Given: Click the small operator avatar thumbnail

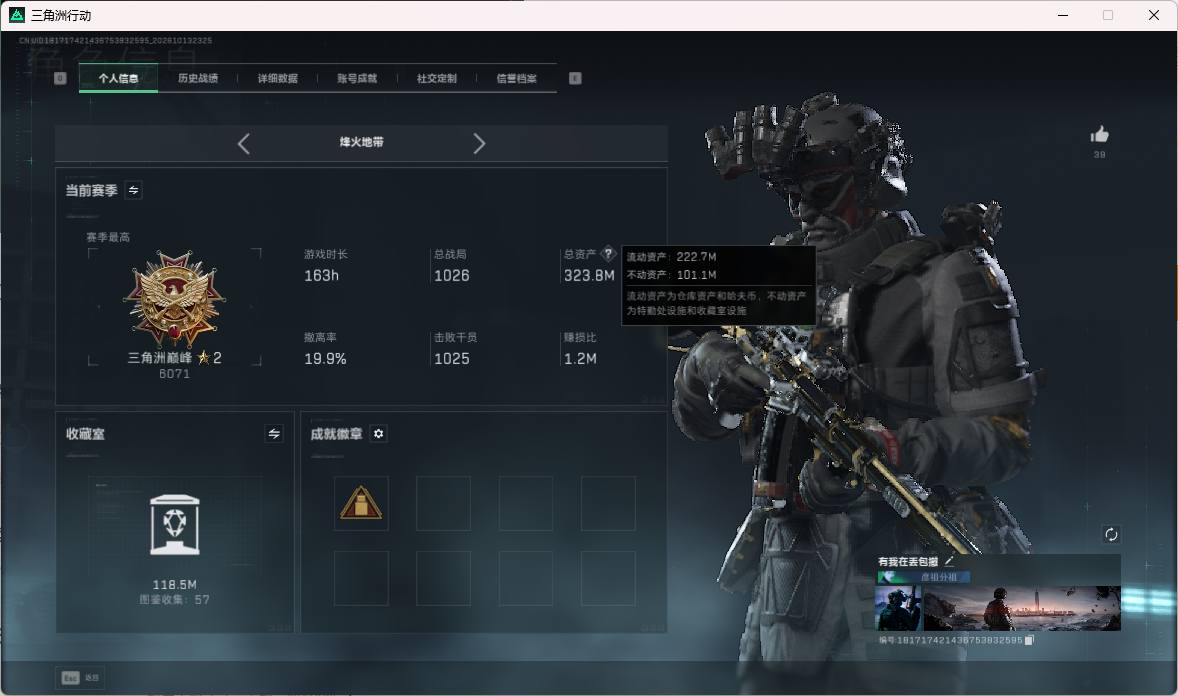Looking at the screenshot, I should tap(899, 608).
